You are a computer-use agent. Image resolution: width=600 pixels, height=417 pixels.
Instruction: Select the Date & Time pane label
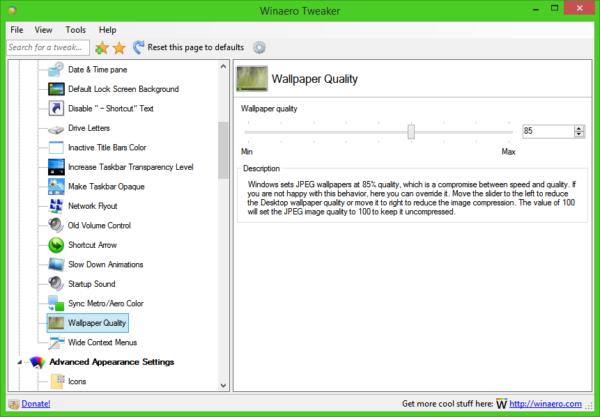[x=98, y=70]
